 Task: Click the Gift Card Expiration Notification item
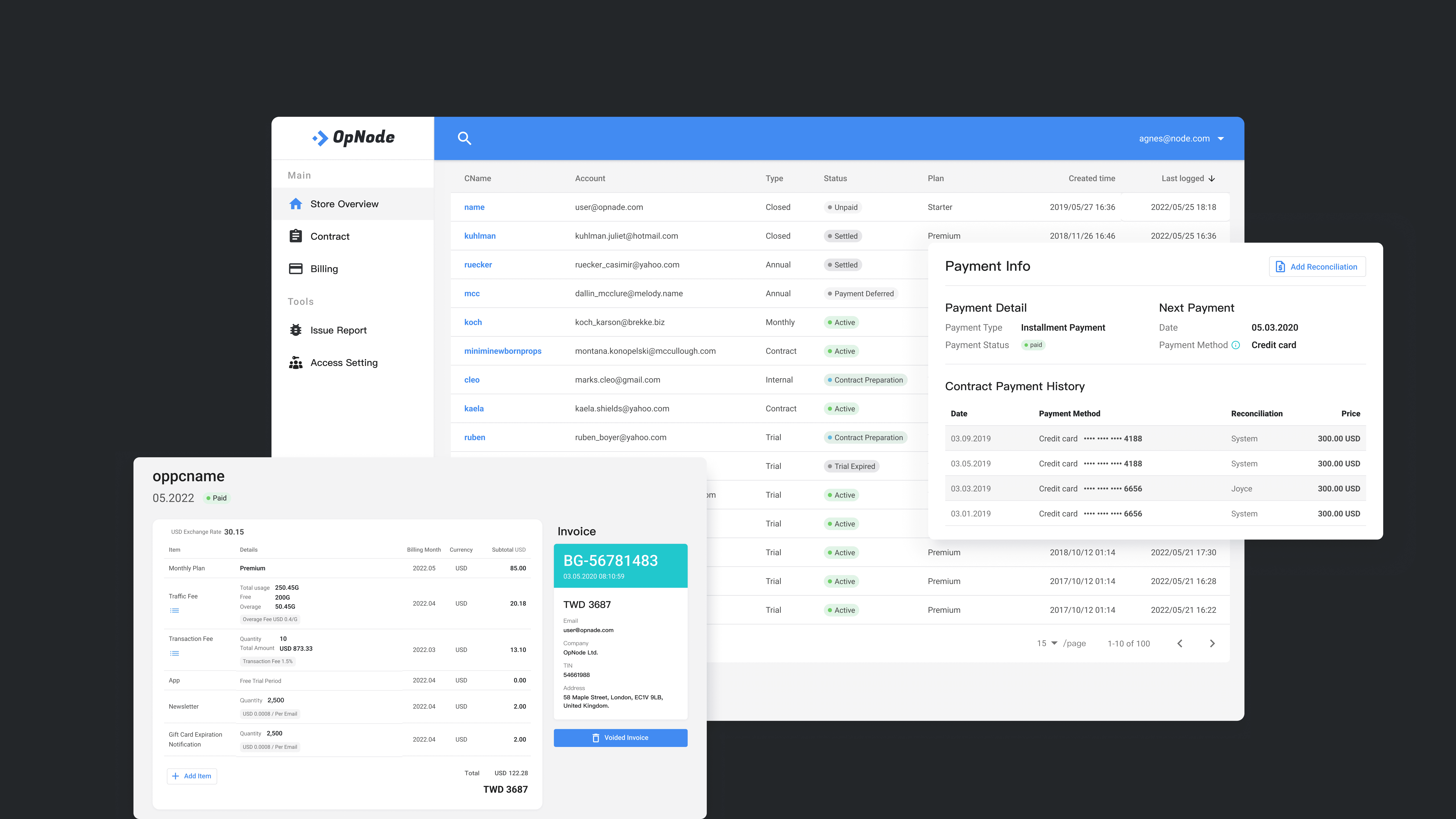196,739
